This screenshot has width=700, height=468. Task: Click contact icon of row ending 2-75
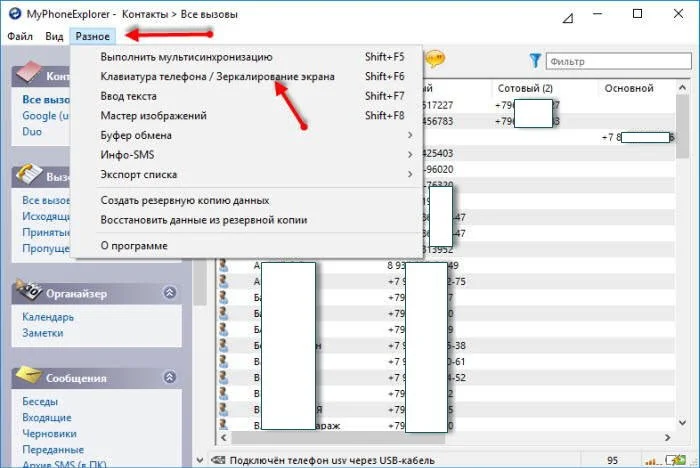(x=223, y=281)
